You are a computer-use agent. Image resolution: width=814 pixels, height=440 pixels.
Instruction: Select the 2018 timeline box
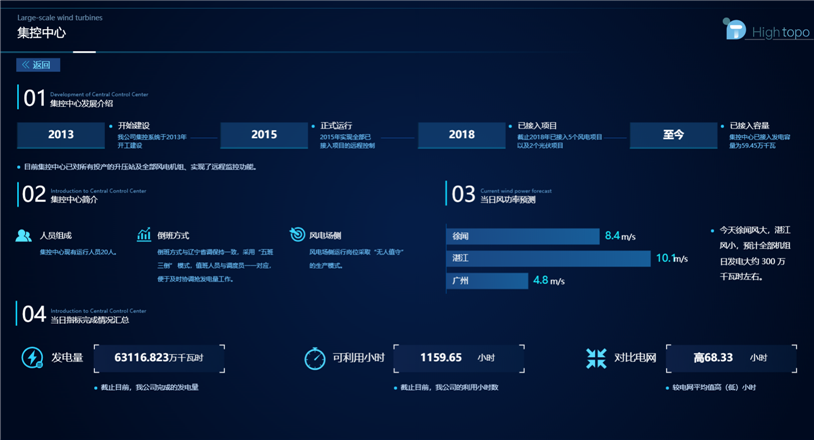pyautogui.click(x=462, y=135)
